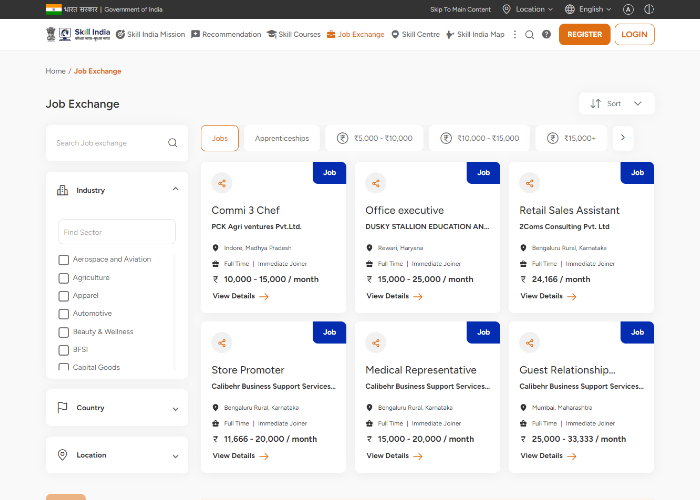Collapse the Industry filter section
Image resolution: width=700 pixels, height=500 pixels.
coord(175,189)
